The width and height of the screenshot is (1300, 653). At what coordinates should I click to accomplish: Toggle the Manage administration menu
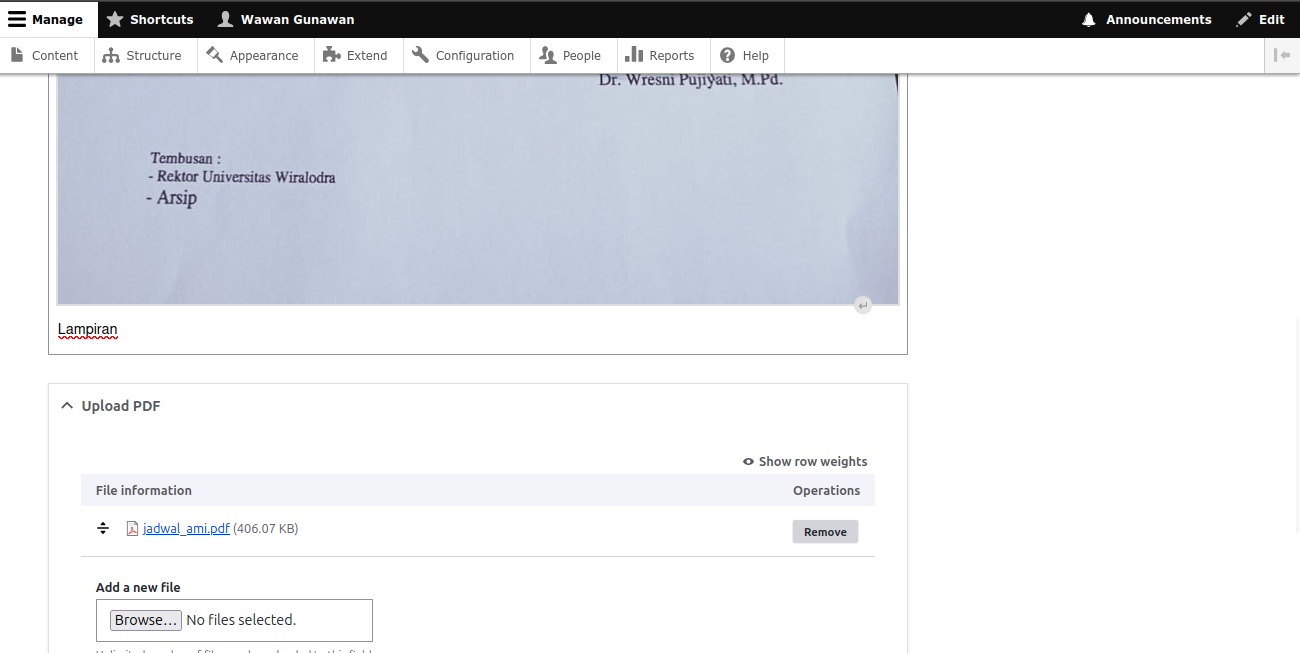[x=46, y=19]
